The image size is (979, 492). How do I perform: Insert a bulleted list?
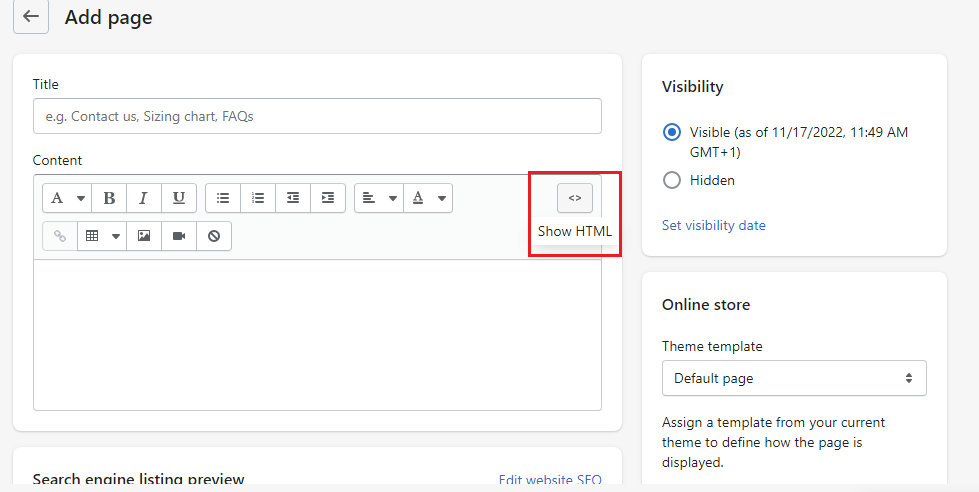coord(223,198)
